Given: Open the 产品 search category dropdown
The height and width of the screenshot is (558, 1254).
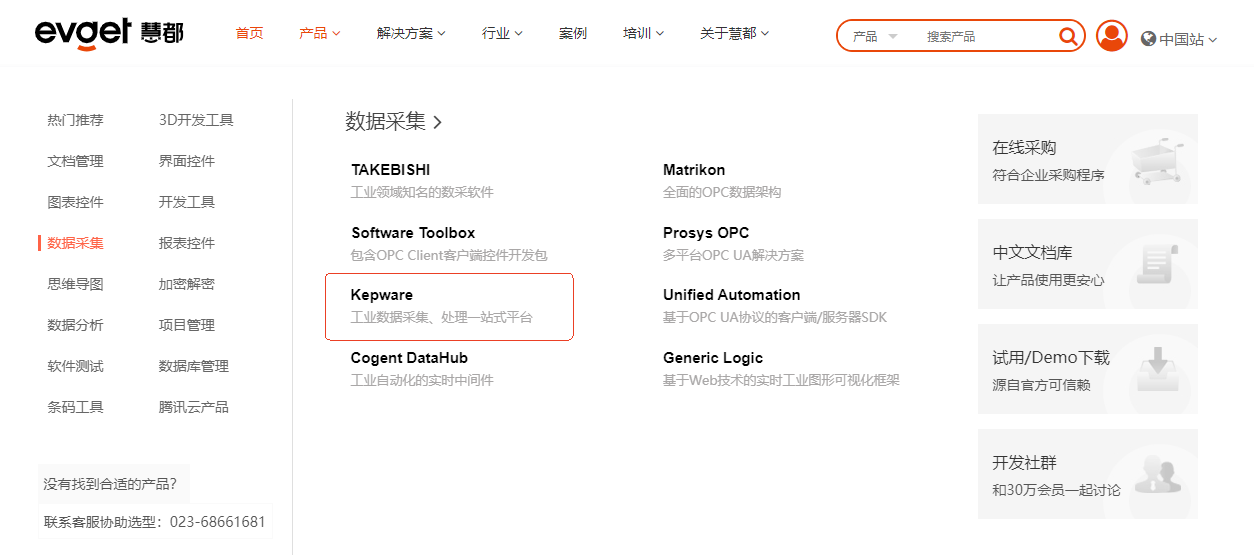Looking at the screenshot, I should click(x=875, y=36).
